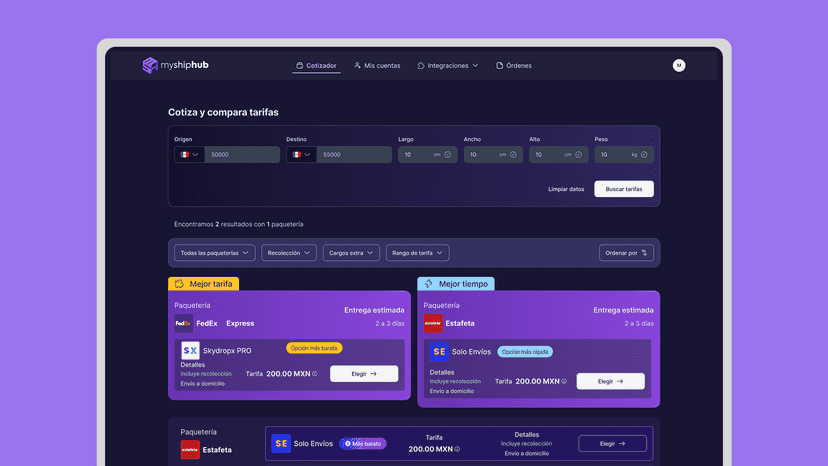Open the Órdenes tab
828x466 pixels.
(514, 66)
